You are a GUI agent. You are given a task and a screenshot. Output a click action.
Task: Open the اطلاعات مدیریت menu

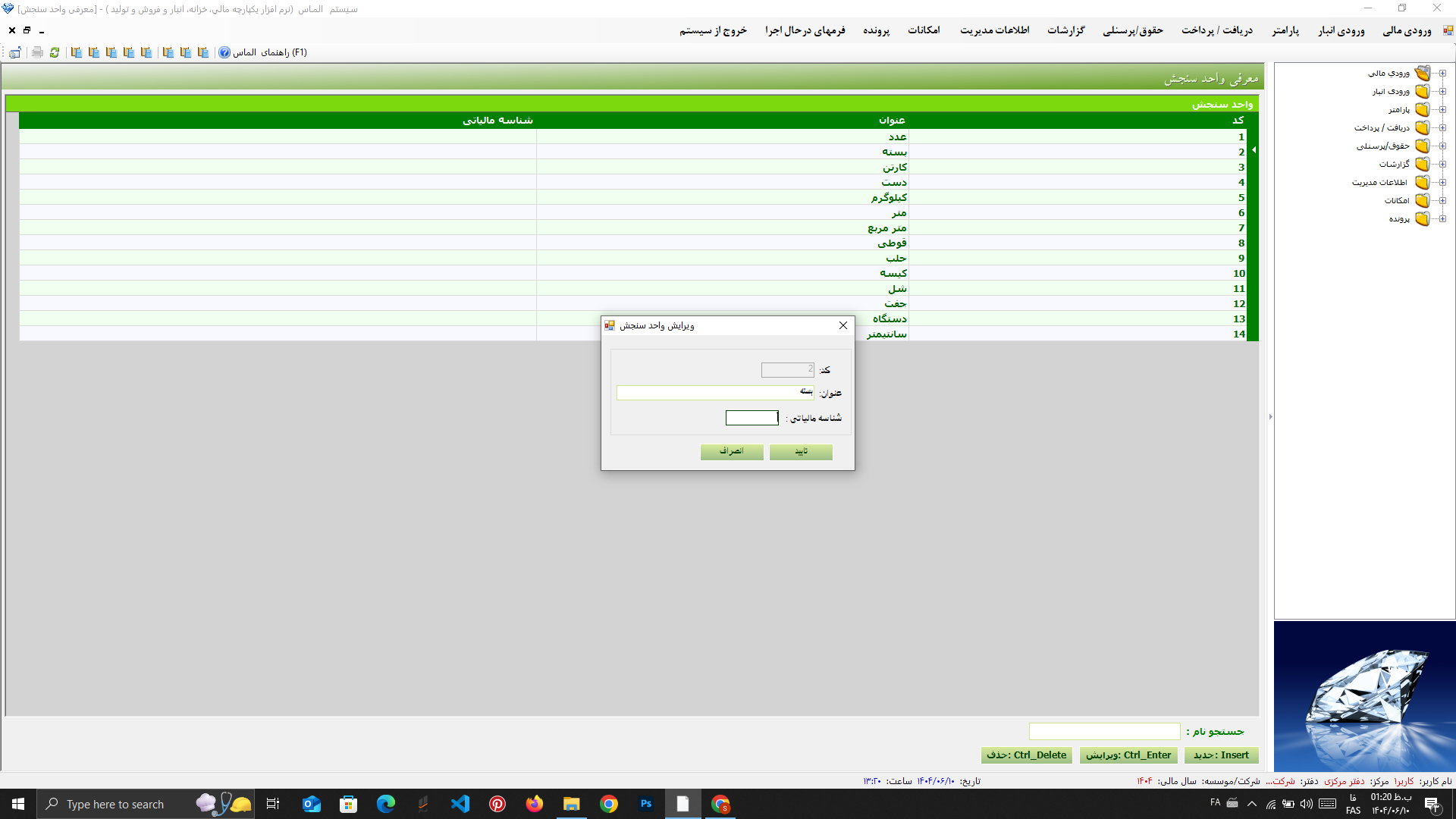click(994, 30)
